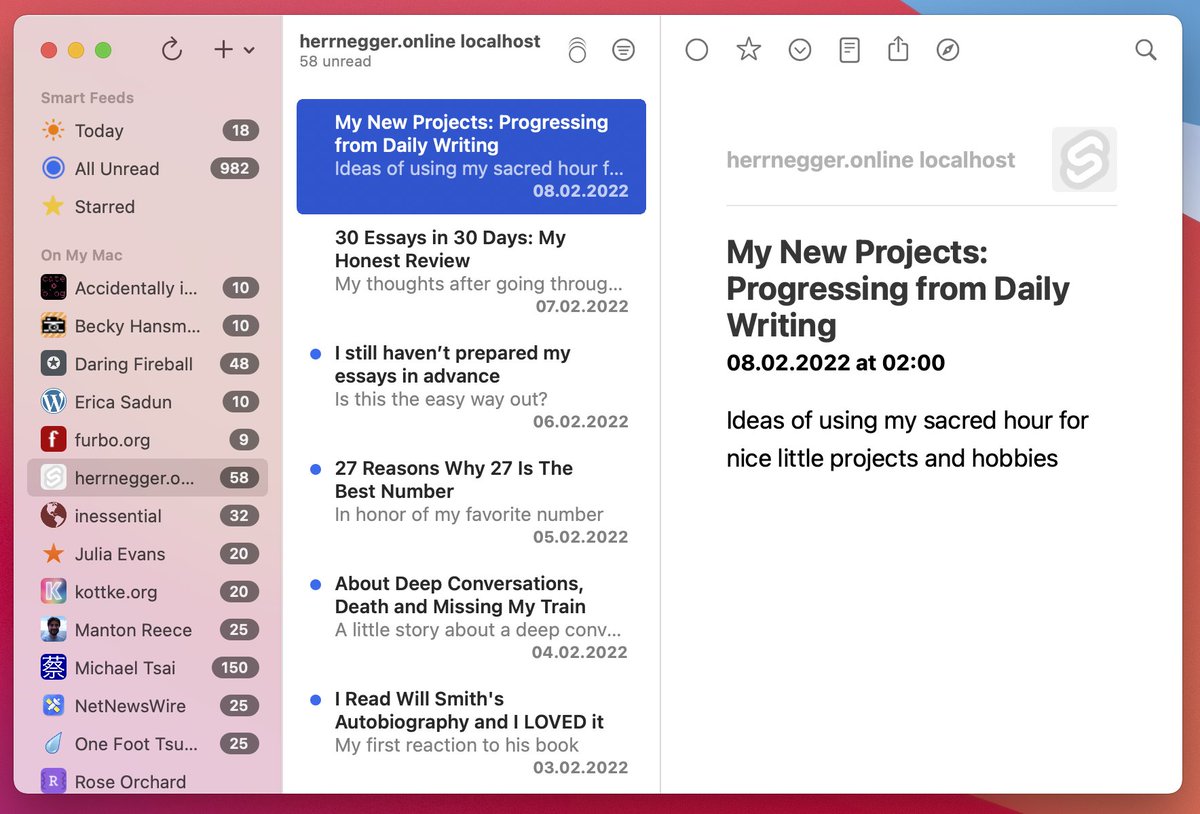1200x814 pixels.
Task: Click the article title link in the reading pane
Action: point(898,288)
